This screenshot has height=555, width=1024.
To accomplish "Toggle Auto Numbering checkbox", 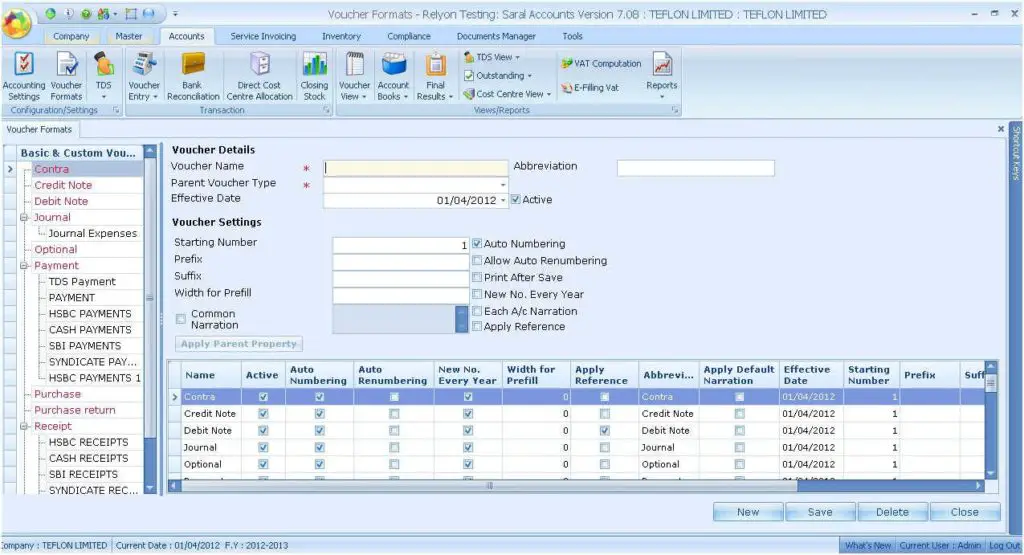I will (x=477, y=244).
